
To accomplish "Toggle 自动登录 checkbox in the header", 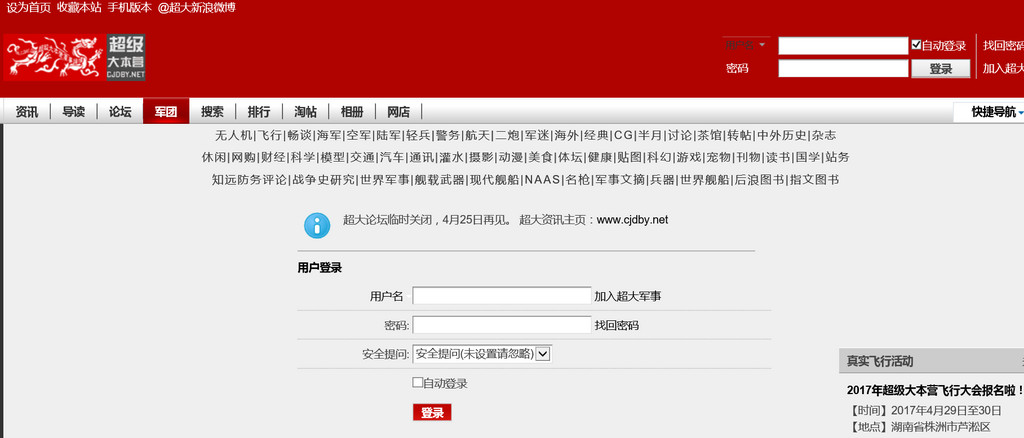I will pyautogui.click(x=916, y=45).
